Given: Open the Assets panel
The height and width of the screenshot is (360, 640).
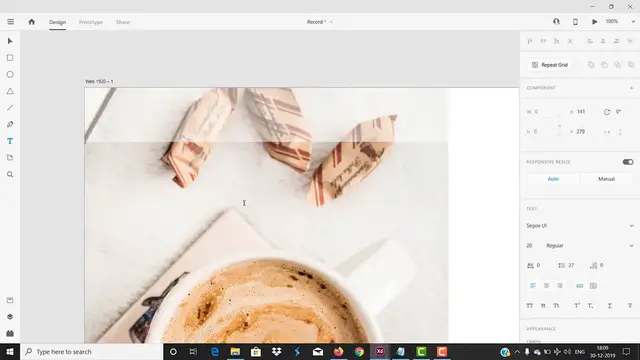Looking at the screenshot, I should 10,300.
